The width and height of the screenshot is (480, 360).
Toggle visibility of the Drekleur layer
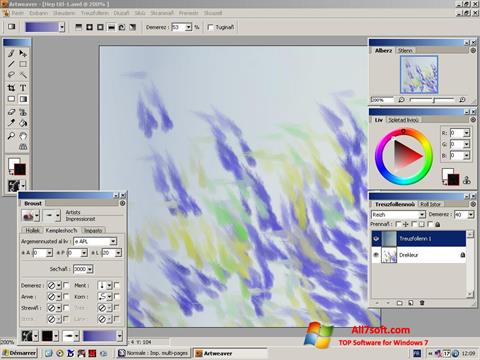click(x=376, y=255)
